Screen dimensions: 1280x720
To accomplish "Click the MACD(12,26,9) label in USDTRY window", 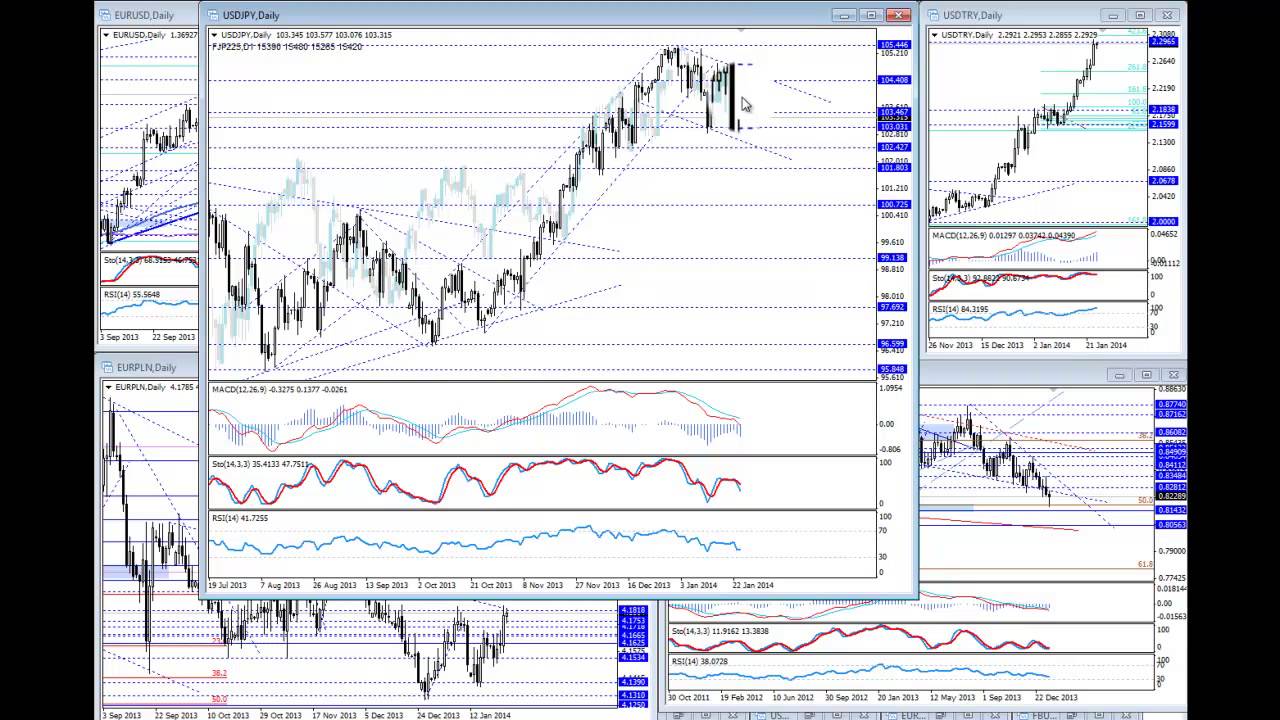I will 1003,235.
